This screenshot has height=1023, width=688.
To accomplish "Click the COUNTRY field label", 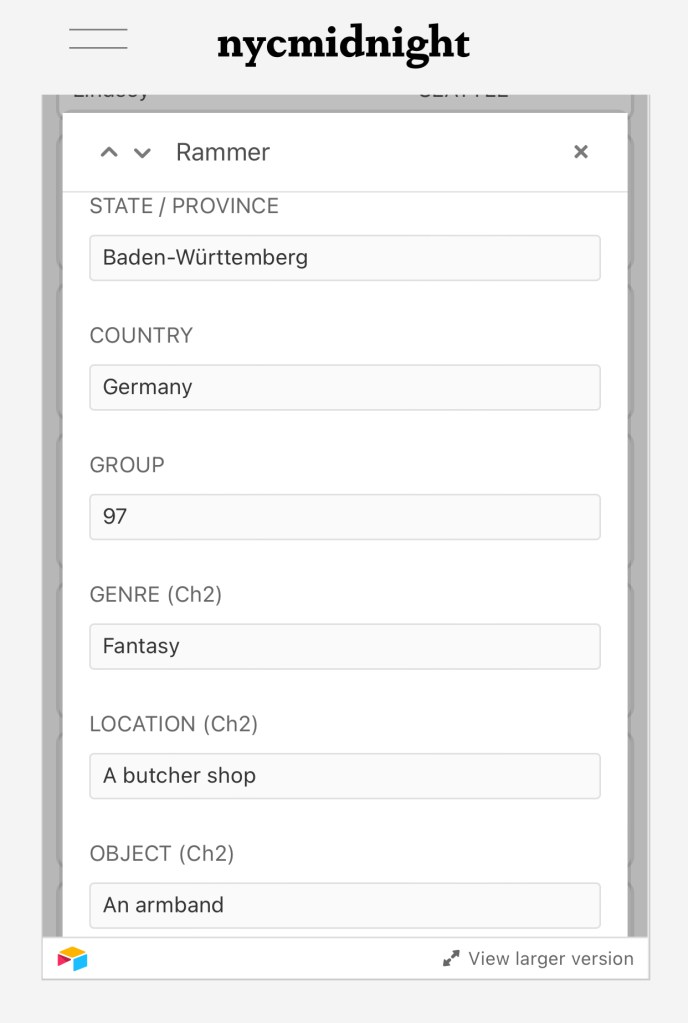I will pyautogui.click(x=141, y=336).
